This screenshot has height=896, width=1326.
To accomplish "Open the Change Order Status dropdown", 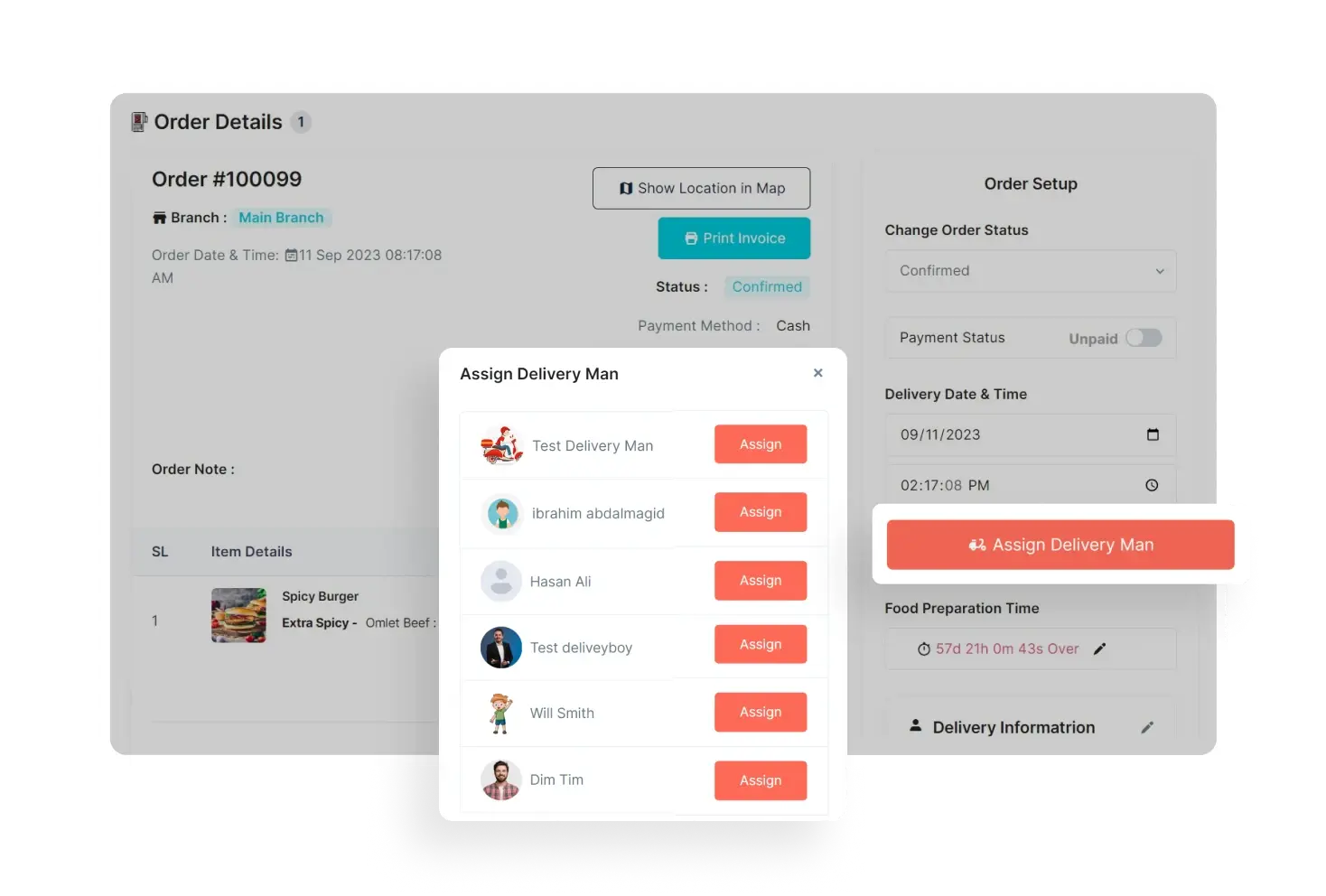I will 1031,271.
